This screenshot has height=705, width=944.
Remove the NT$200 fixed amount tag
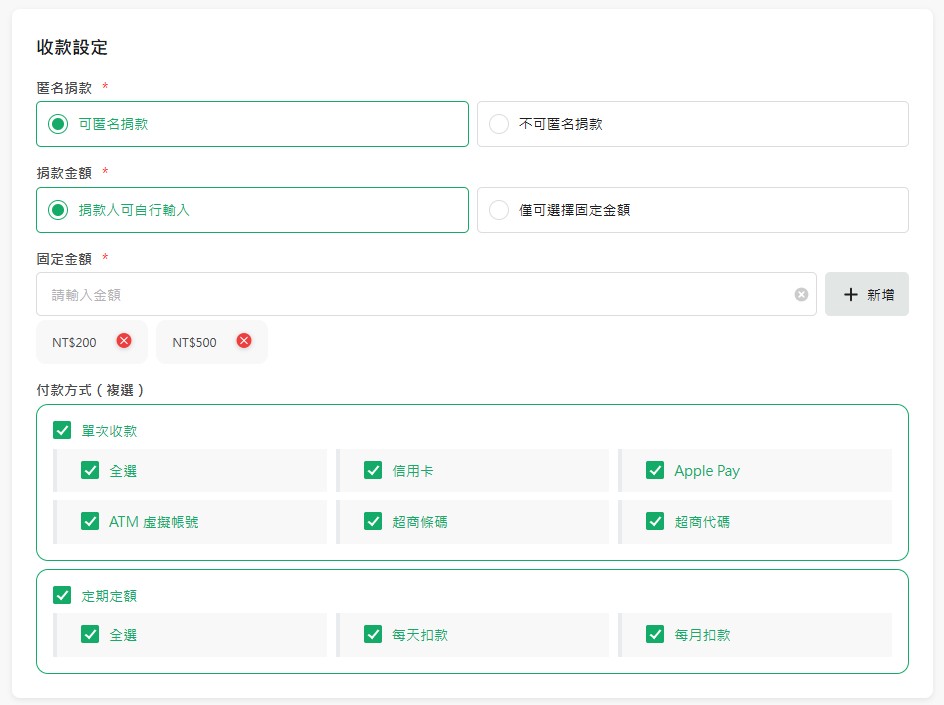[124, 341]
